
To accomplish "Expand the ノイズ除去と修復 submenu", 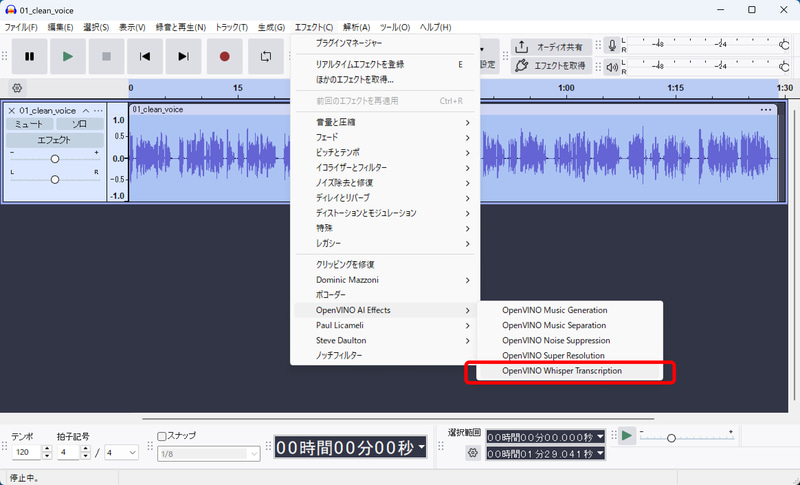I will (385, 183).
